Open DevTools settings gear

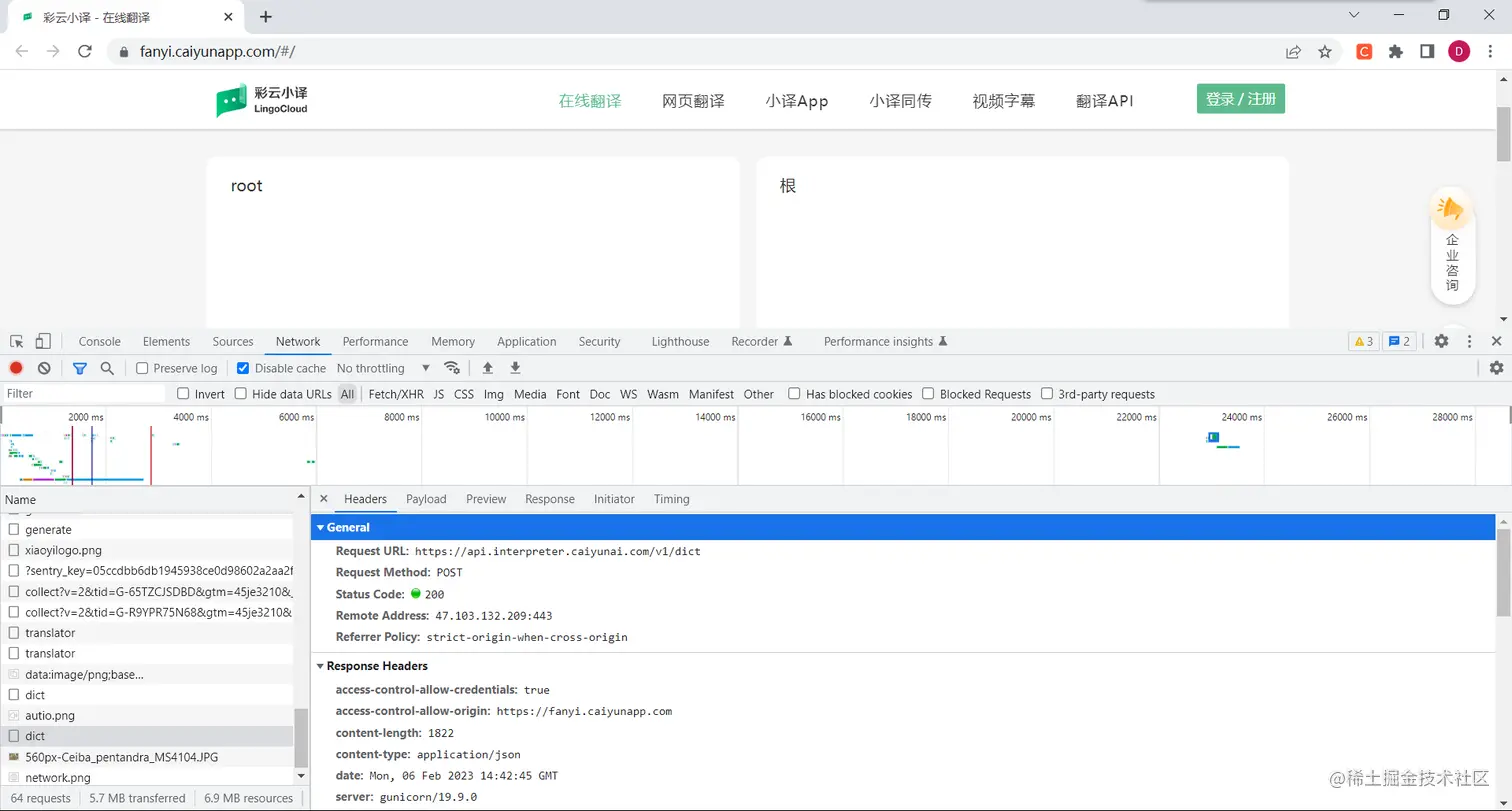tap(1441, 341)
